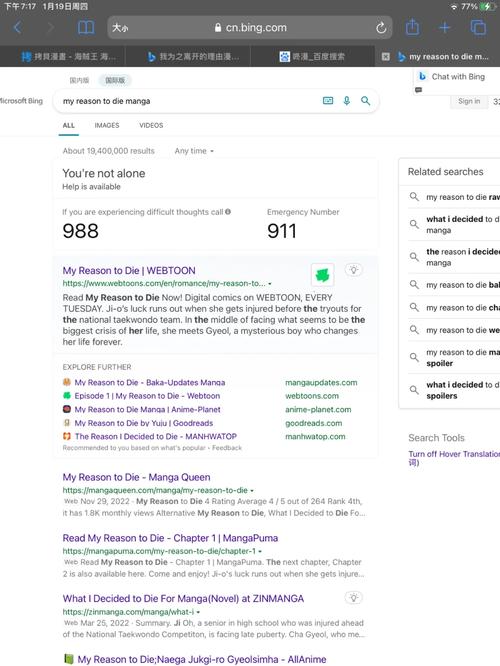Viewport: 500px width, 666px height.
Task: Click the Goodreads favicon in Explore Further
Action: click(67, 423)
